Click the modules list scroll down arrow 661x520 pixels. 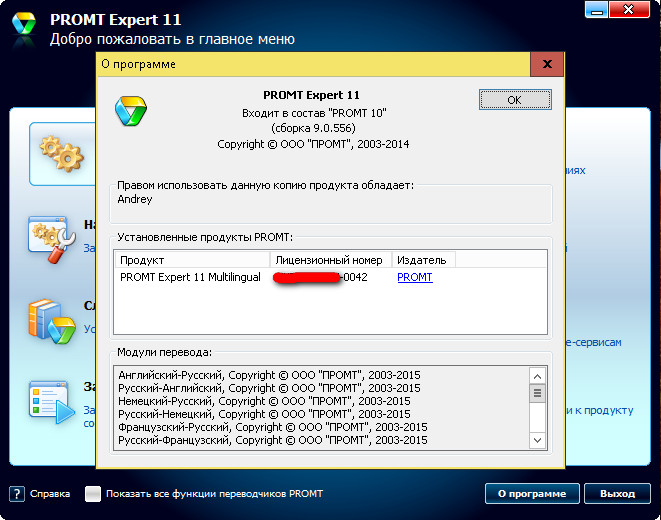[x=537, y=440]
